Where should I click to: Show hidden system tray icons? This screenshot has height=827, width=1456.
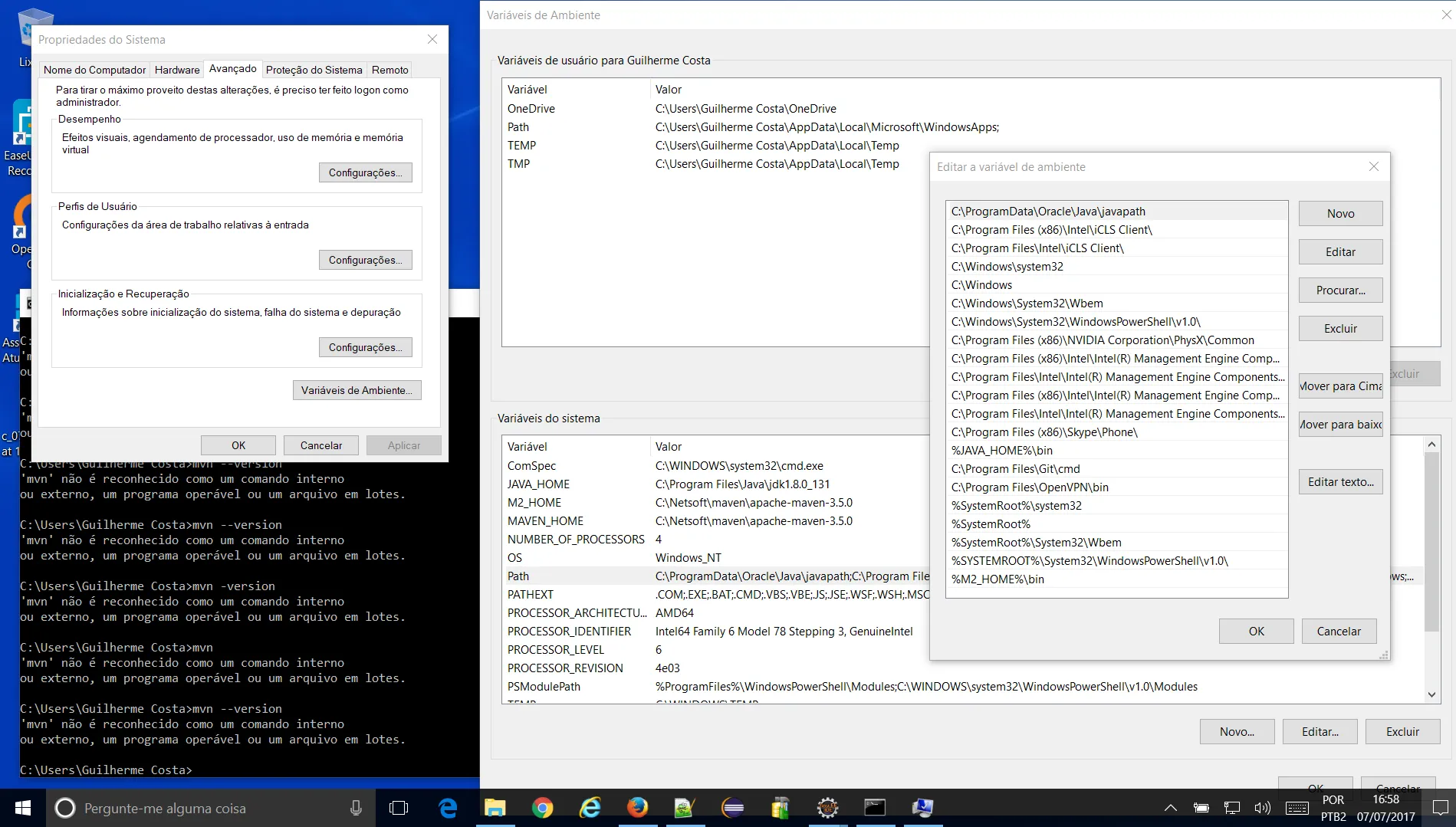click(x=1170, y=808)
